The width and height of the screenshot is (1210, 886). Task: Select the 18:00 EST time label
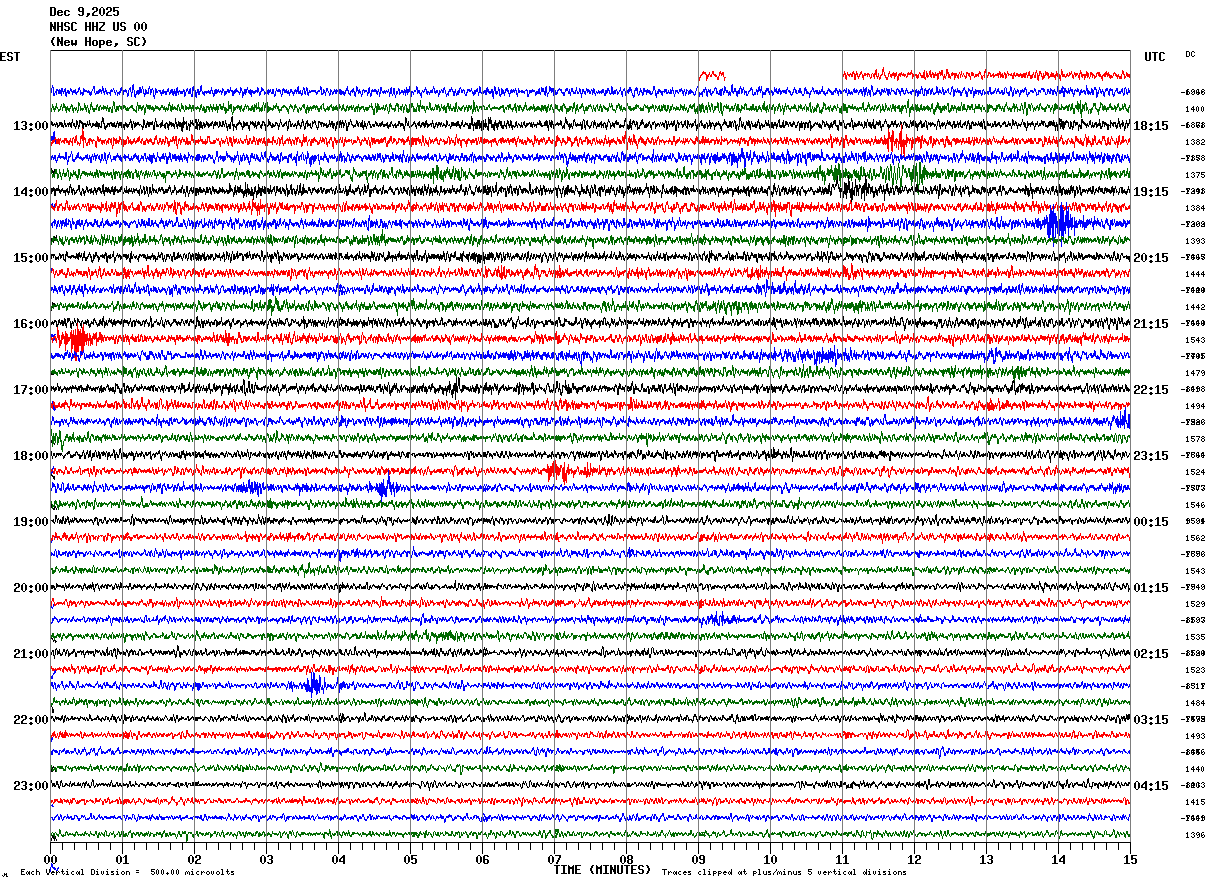tap(31, 455)
